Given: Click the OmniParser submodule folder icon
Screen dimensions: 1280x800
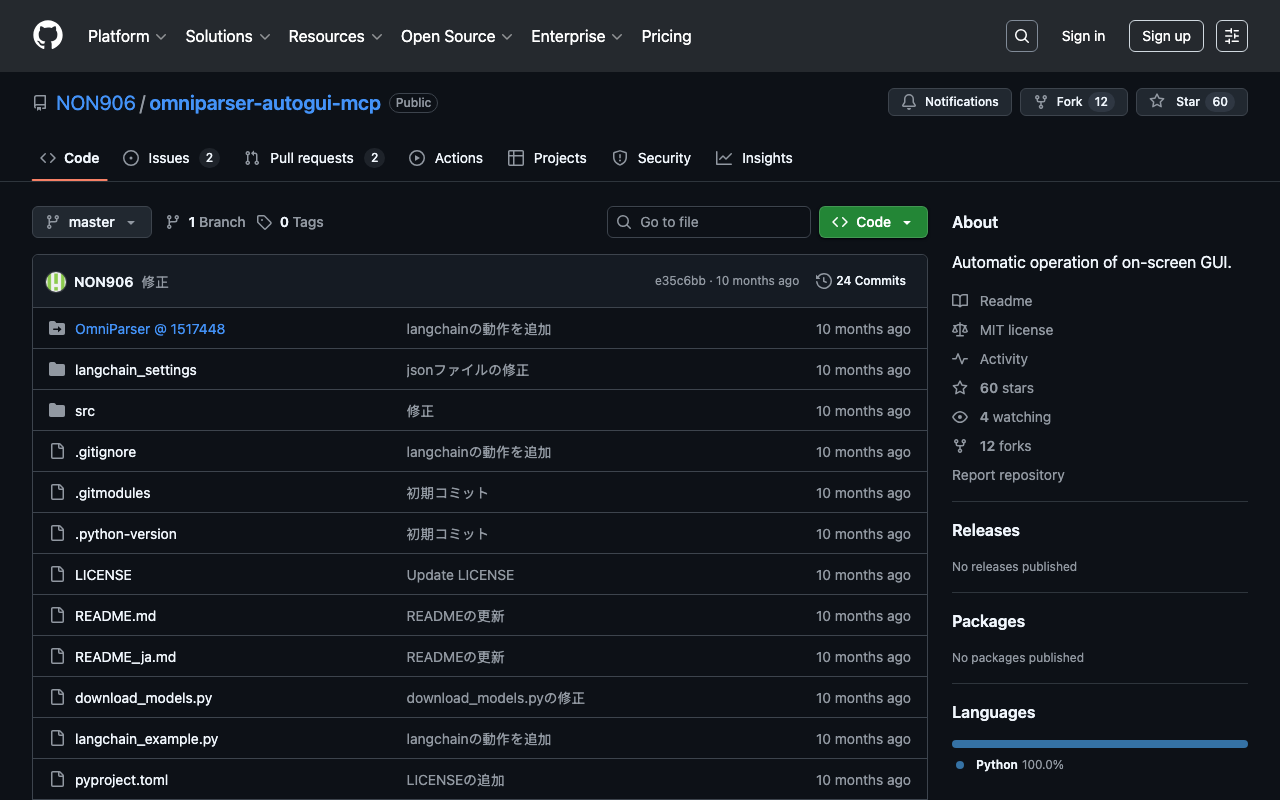Looking at the screenshot, I should coord(57,329).
